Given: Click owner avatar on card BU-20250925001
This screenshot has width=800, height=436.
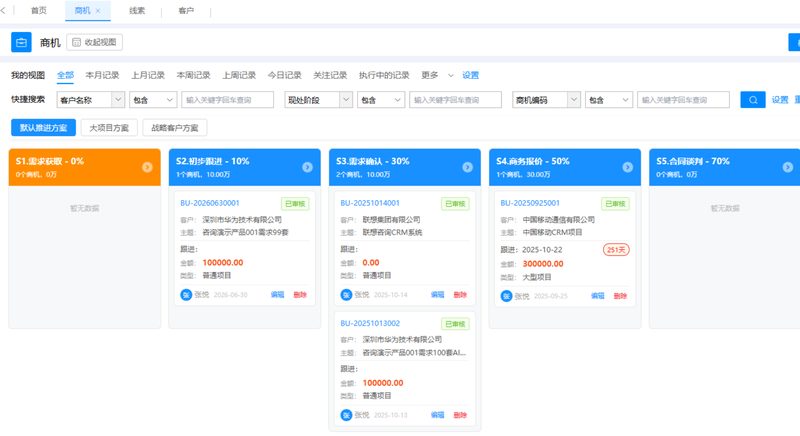Looking at the screenshot, I should pos(506,296).
